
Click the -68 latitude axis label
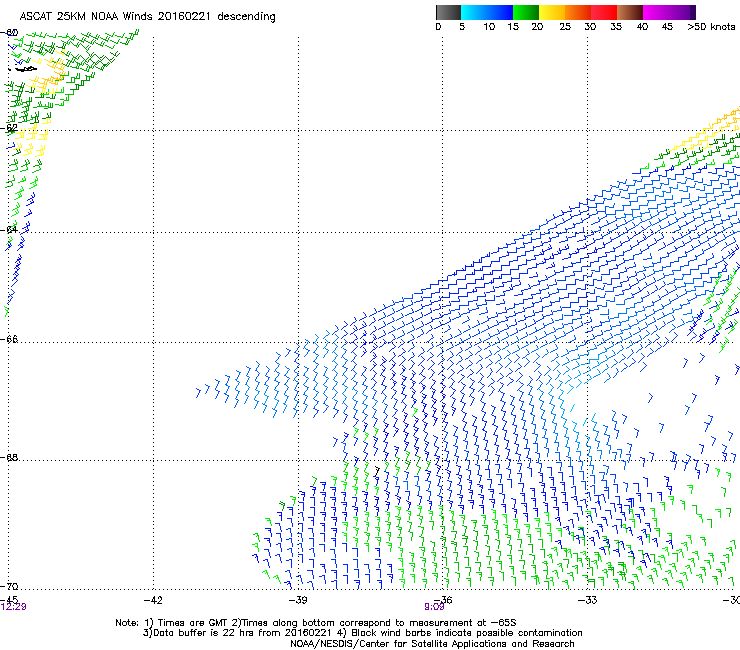[x=9, y=457]
